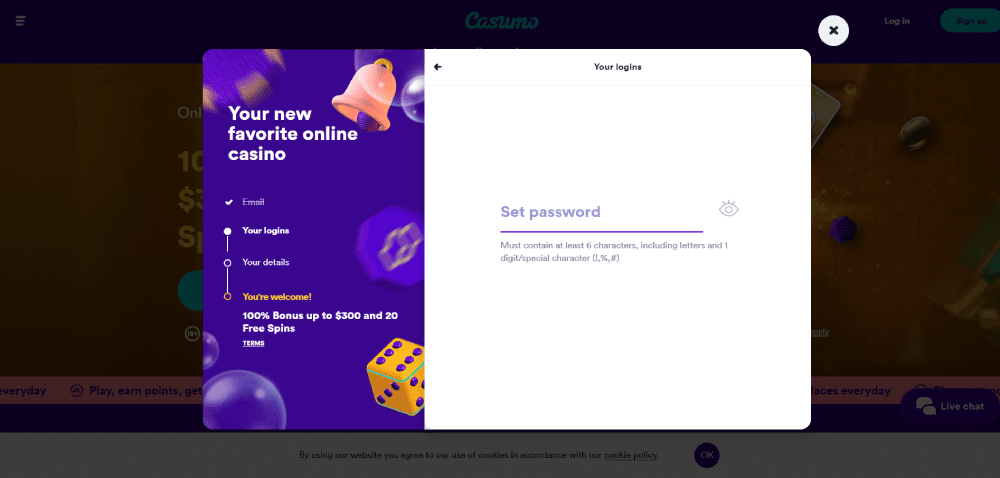Image resolution: width=1000 pixels, height=478 pixels.
Task: Click the Casumo logo
Action: (x=501, y=20)
